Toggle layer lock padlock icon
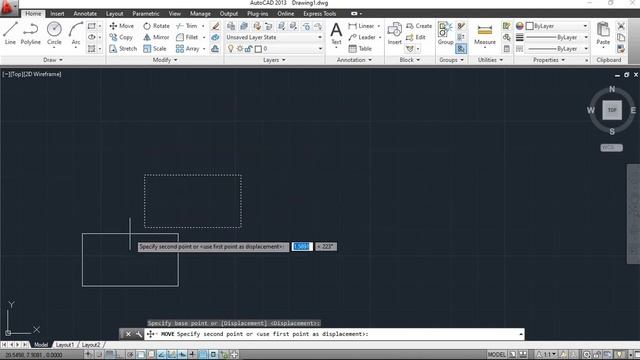The image size is (640, 360). [x=249, y=49]
